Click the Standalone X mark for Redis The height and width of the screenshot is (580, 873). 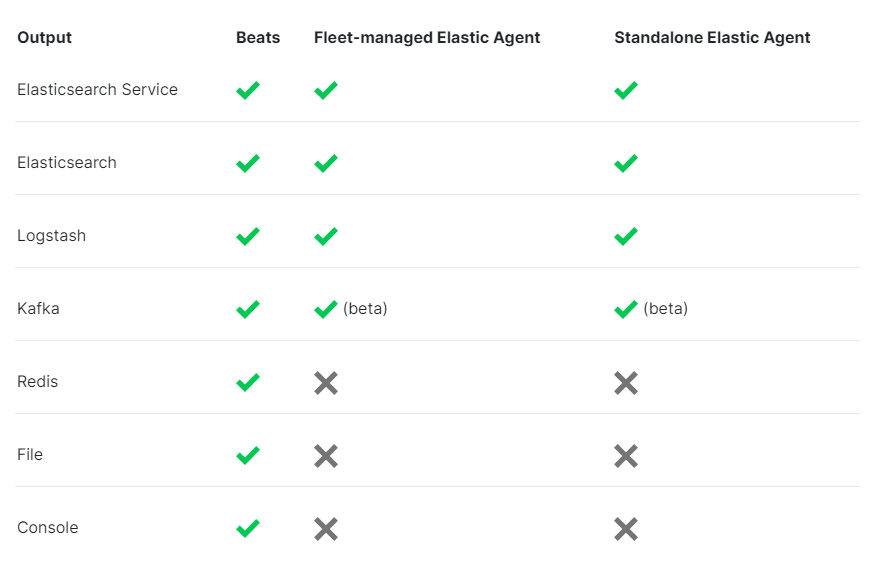[x=626, y=383]
